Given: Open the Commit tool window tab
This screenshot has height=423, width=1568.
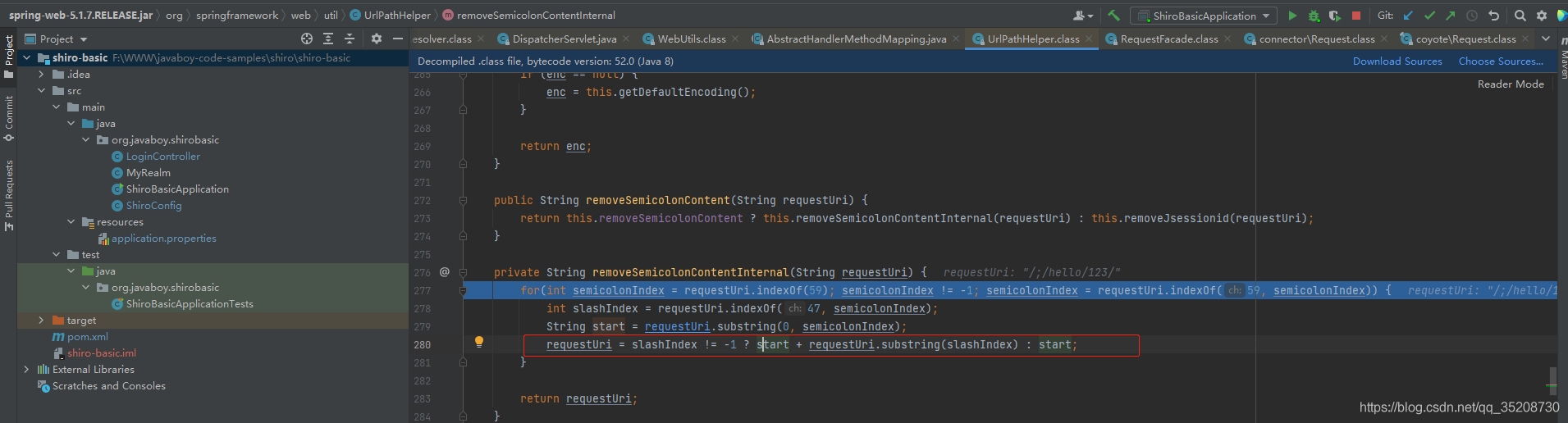Looking at the screenshot, I should (x=9, y=118).
